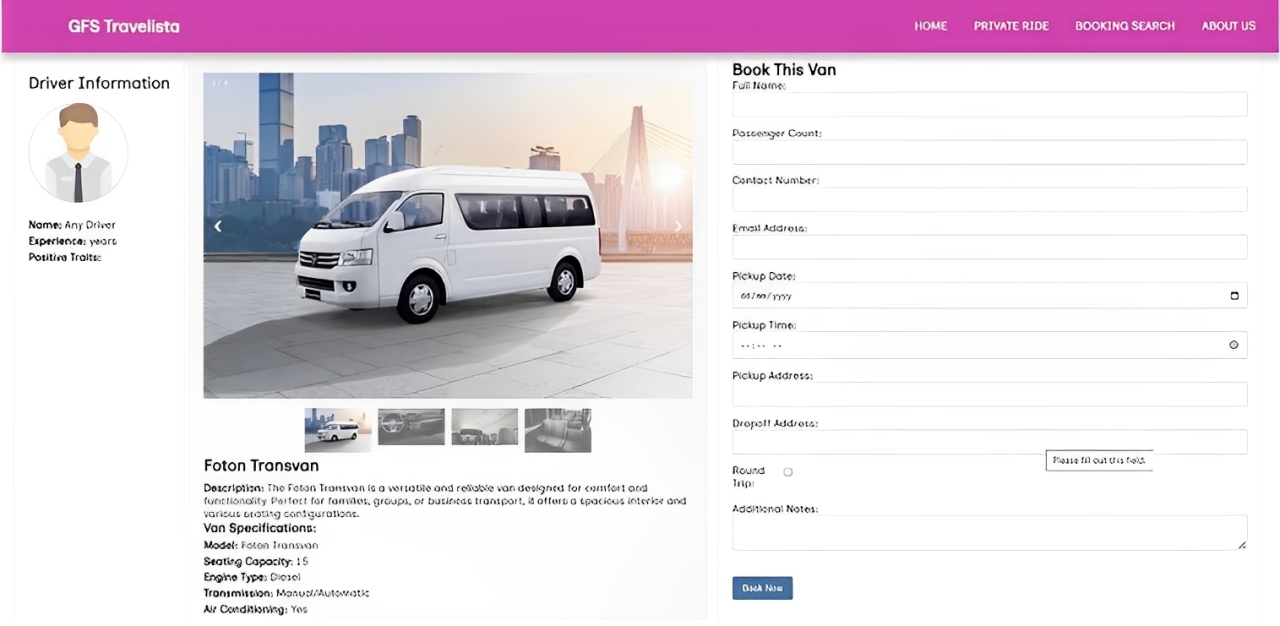
Task: Select the van exterior thumbnail
Action: pos(337,429)
